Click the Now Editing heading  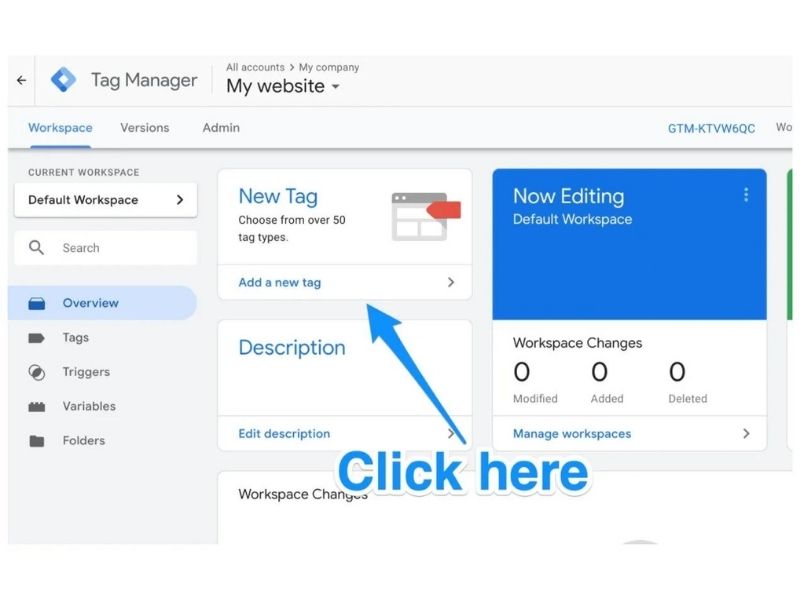568,196
